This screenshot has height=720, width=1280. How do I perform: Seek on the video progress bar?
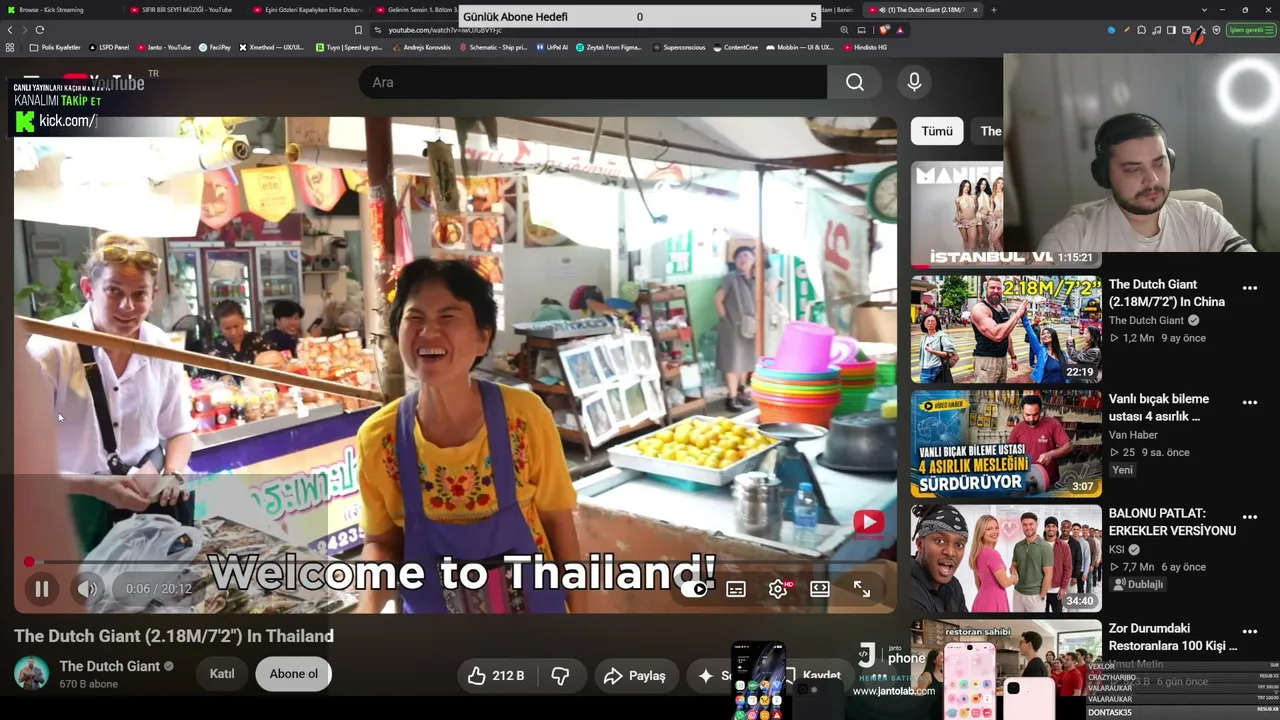click(455, 562)
